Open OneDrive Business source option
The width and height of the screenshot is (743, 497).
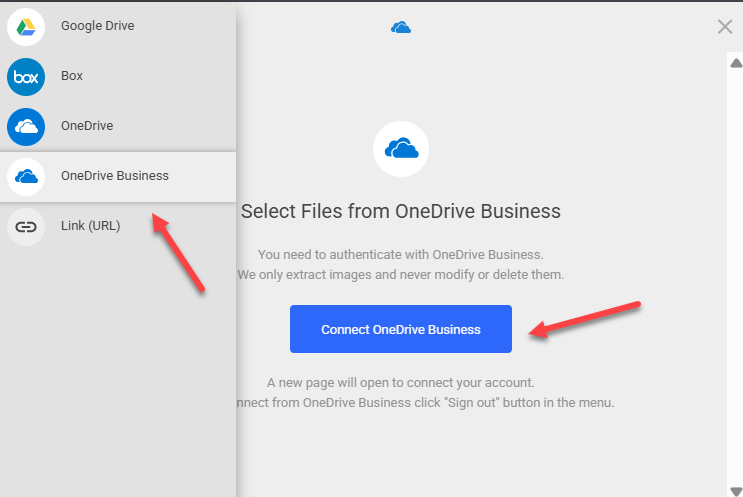118,177
